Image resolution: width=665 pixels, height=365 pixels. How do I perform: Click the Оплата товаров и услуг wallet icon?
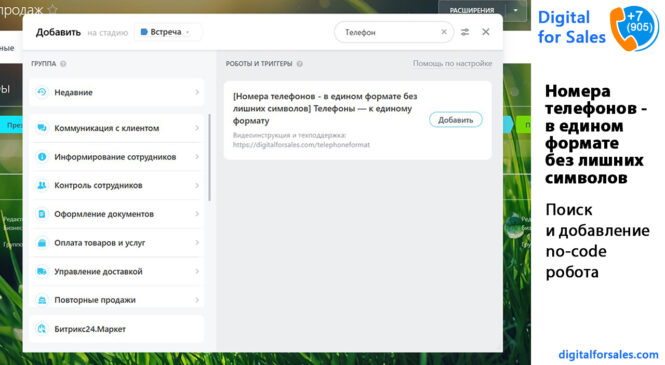coord(42,242)
